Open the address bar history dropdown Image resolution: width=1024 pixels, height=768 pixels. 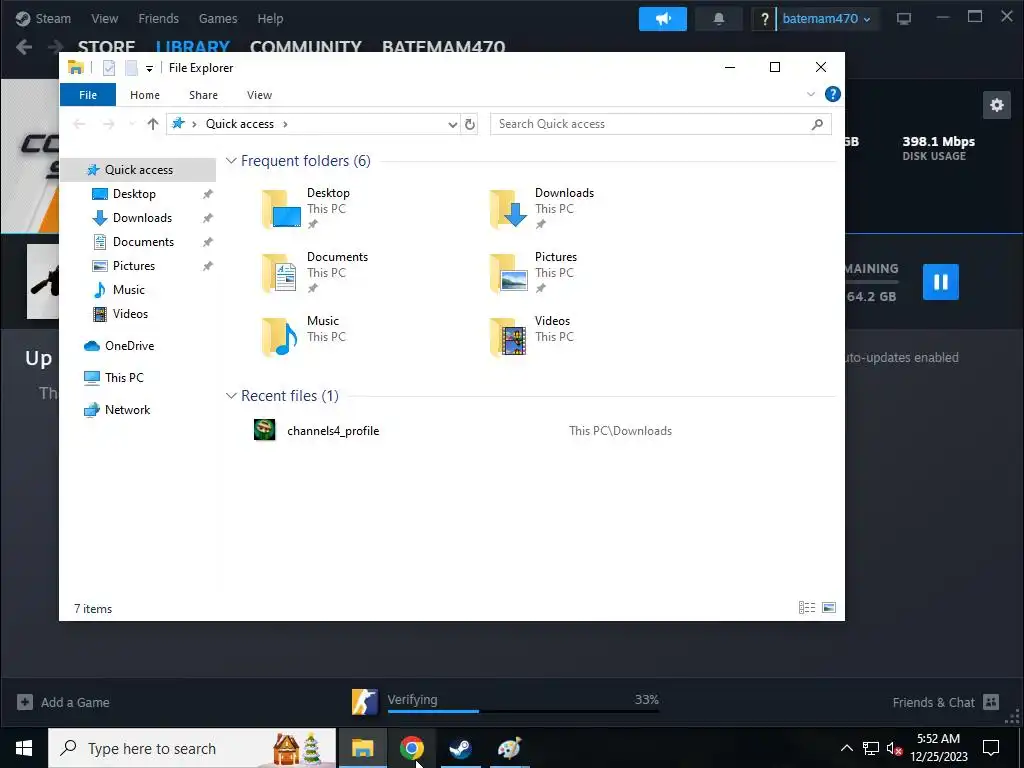coord(453,124)
